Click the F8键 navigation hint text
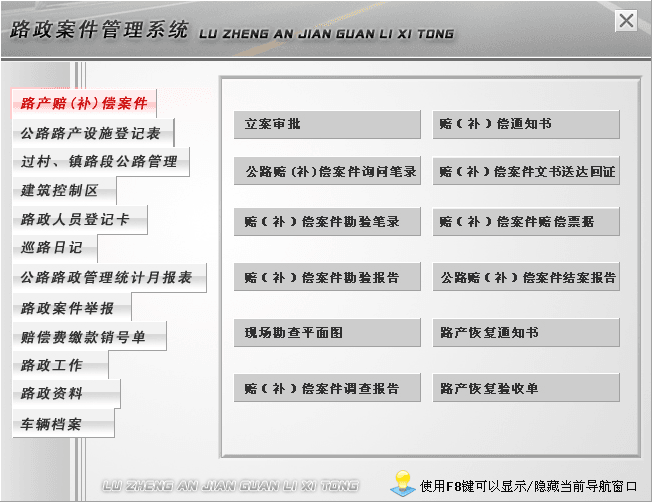 (528, 486)
